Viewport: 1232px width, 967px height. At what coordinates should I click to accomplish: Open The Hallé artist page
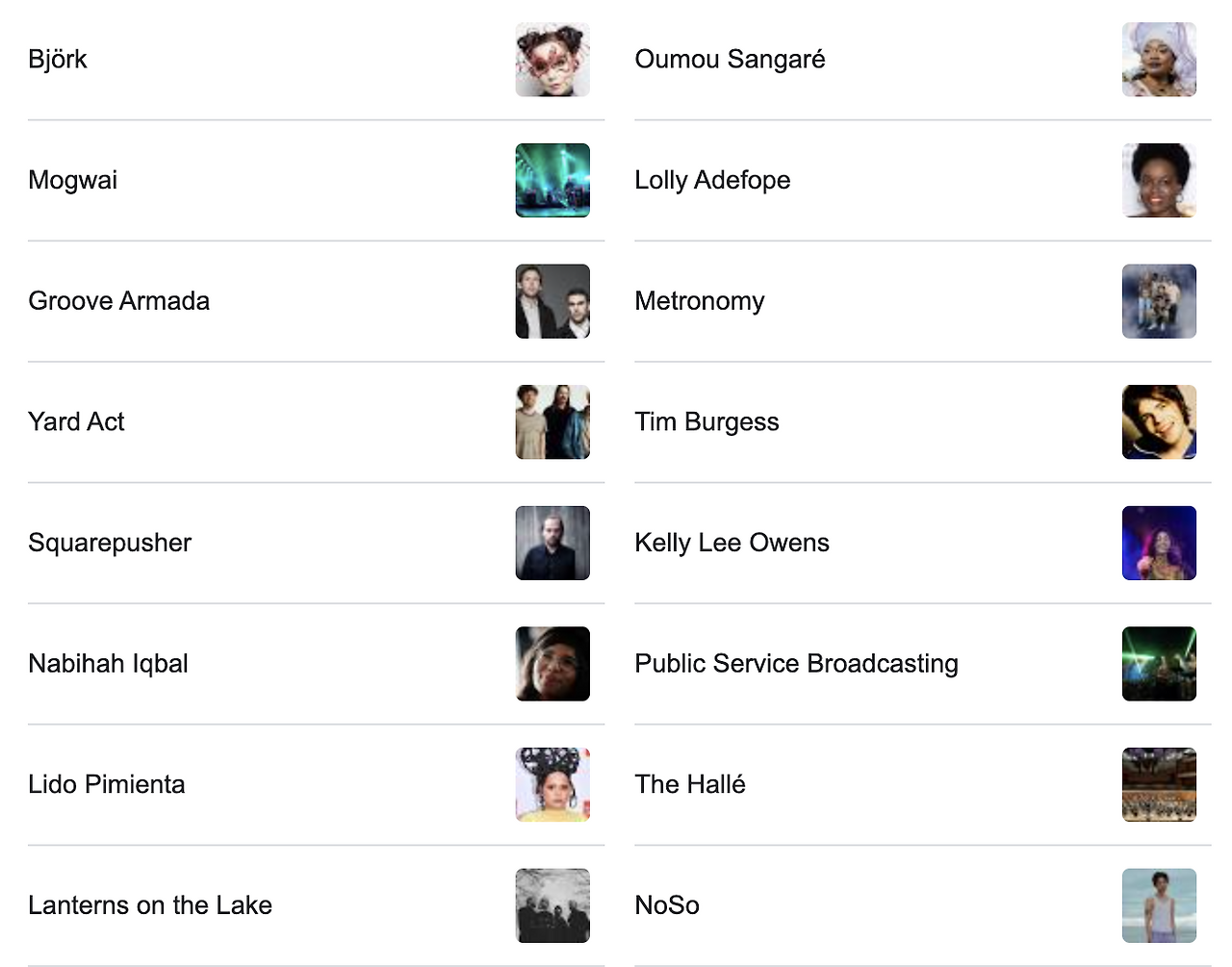coord(689,784)
